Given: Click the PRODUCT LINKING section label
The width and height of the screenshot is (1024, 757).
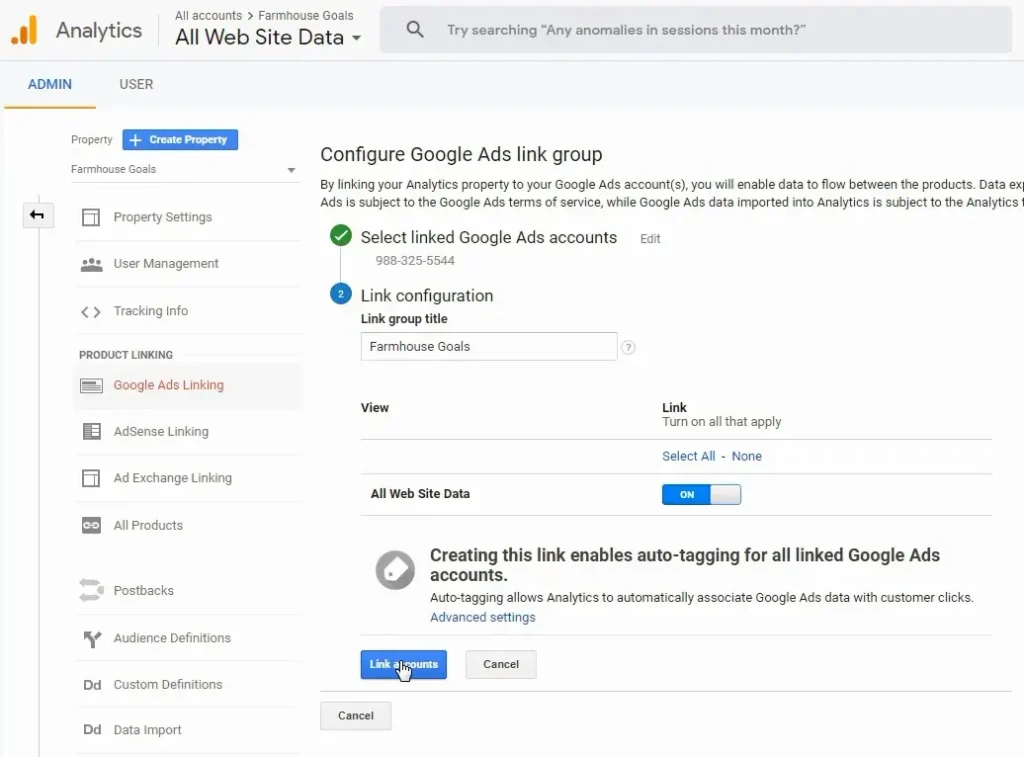Looking at the screenshot, I should pos(126,355).
